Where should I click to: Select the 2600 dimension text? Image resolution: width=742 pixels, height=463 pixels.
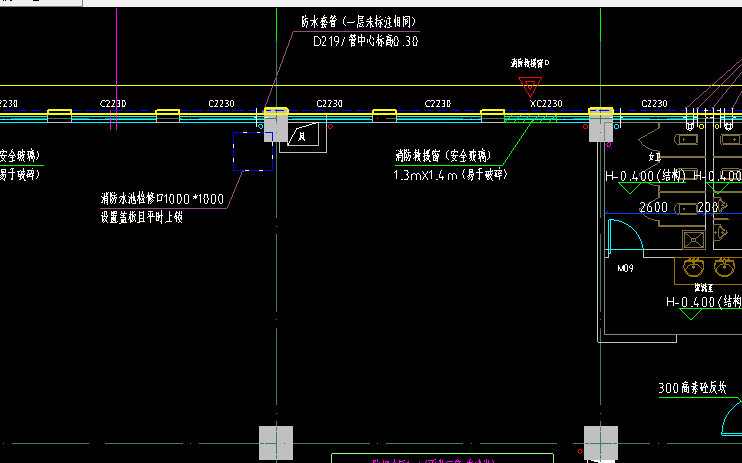point(654,207)
